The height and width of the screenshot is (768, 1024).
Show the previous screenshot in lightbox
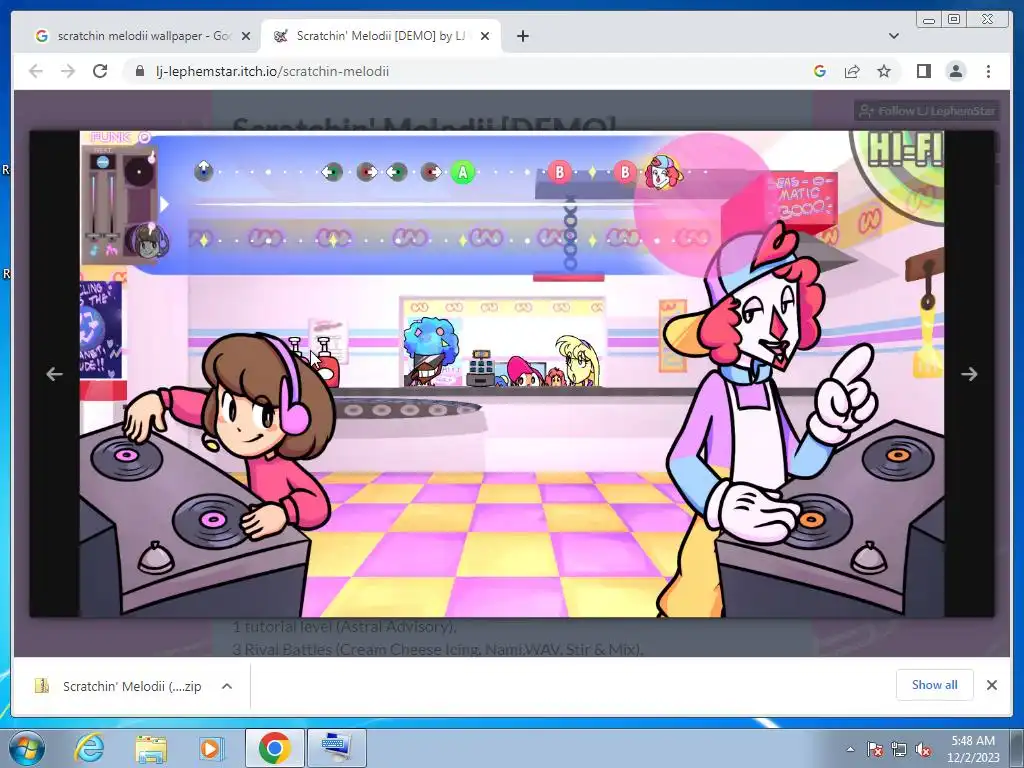(x=54, y=374)
